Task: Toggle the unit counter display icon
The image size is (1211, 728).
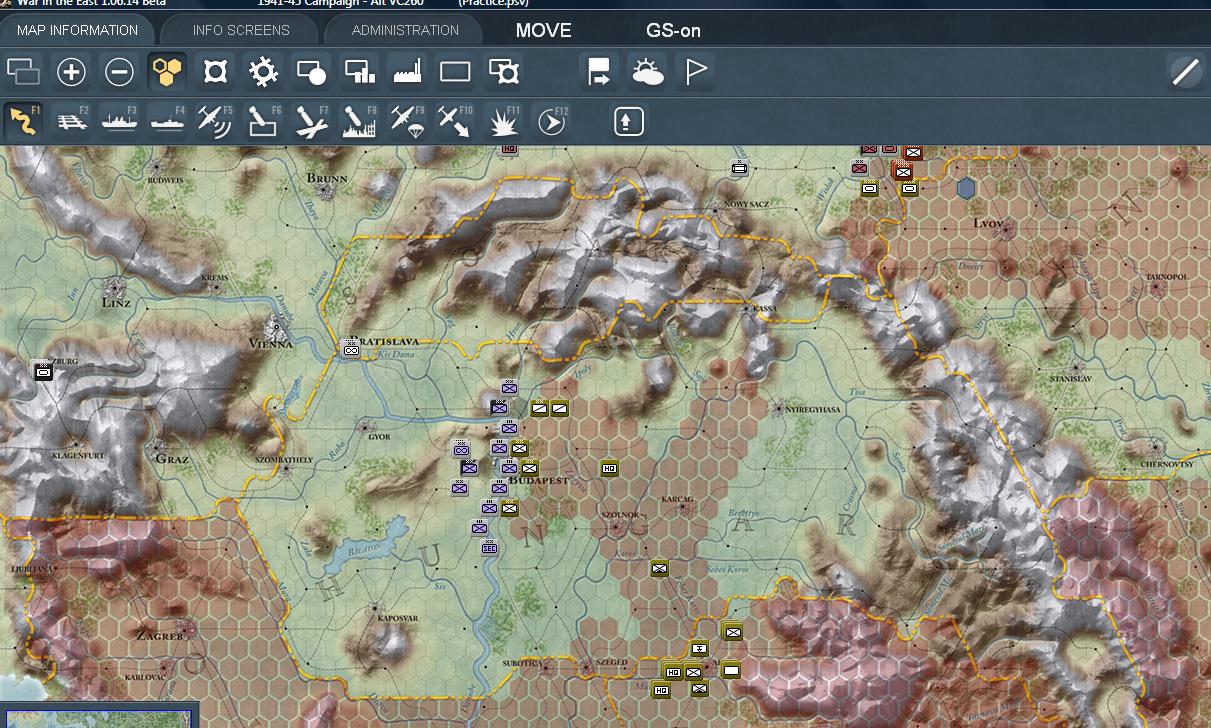Action: (x=311, y=71)
